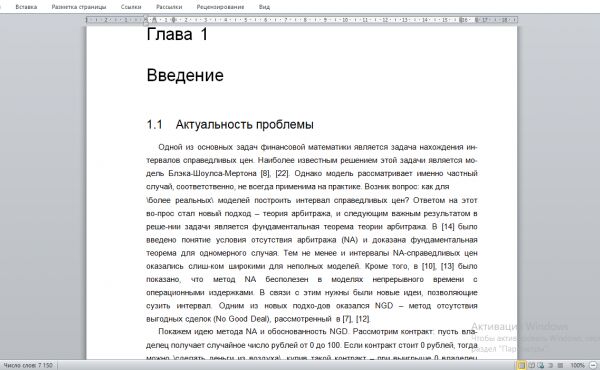Open the Разметка страницы ribbon tab
600x370 pixels.
[x=79, y=7]
